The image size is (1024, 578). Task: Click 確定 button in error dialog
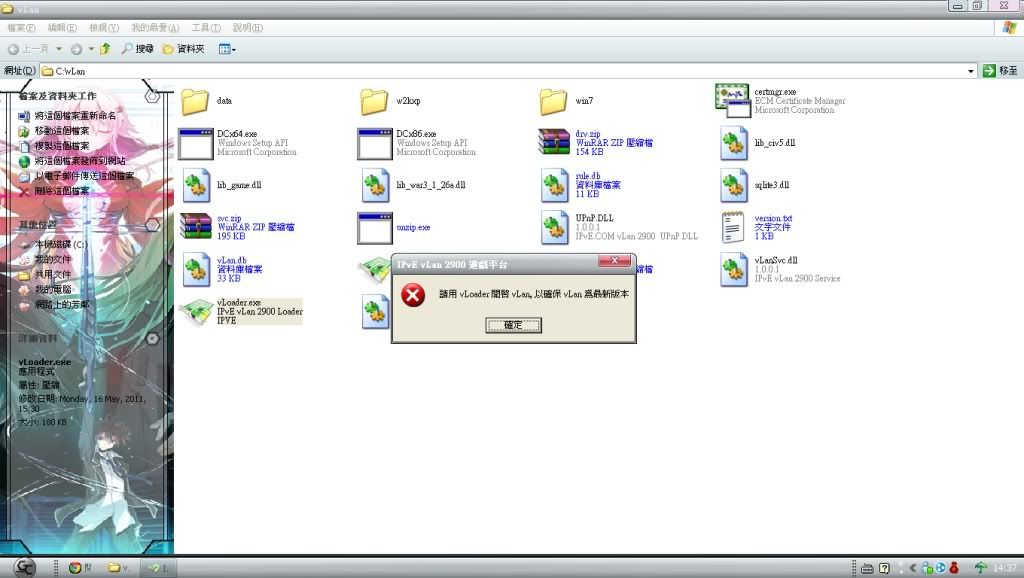(x=513, y=325)
